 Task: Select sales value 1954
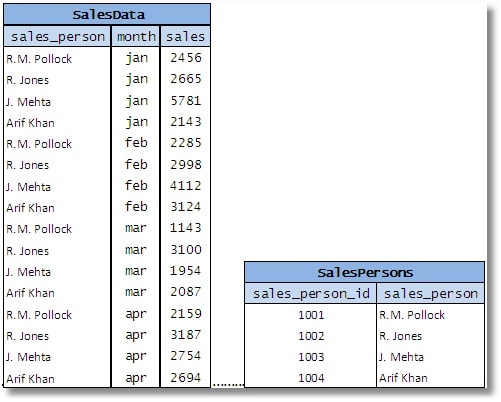coord(186,271)
